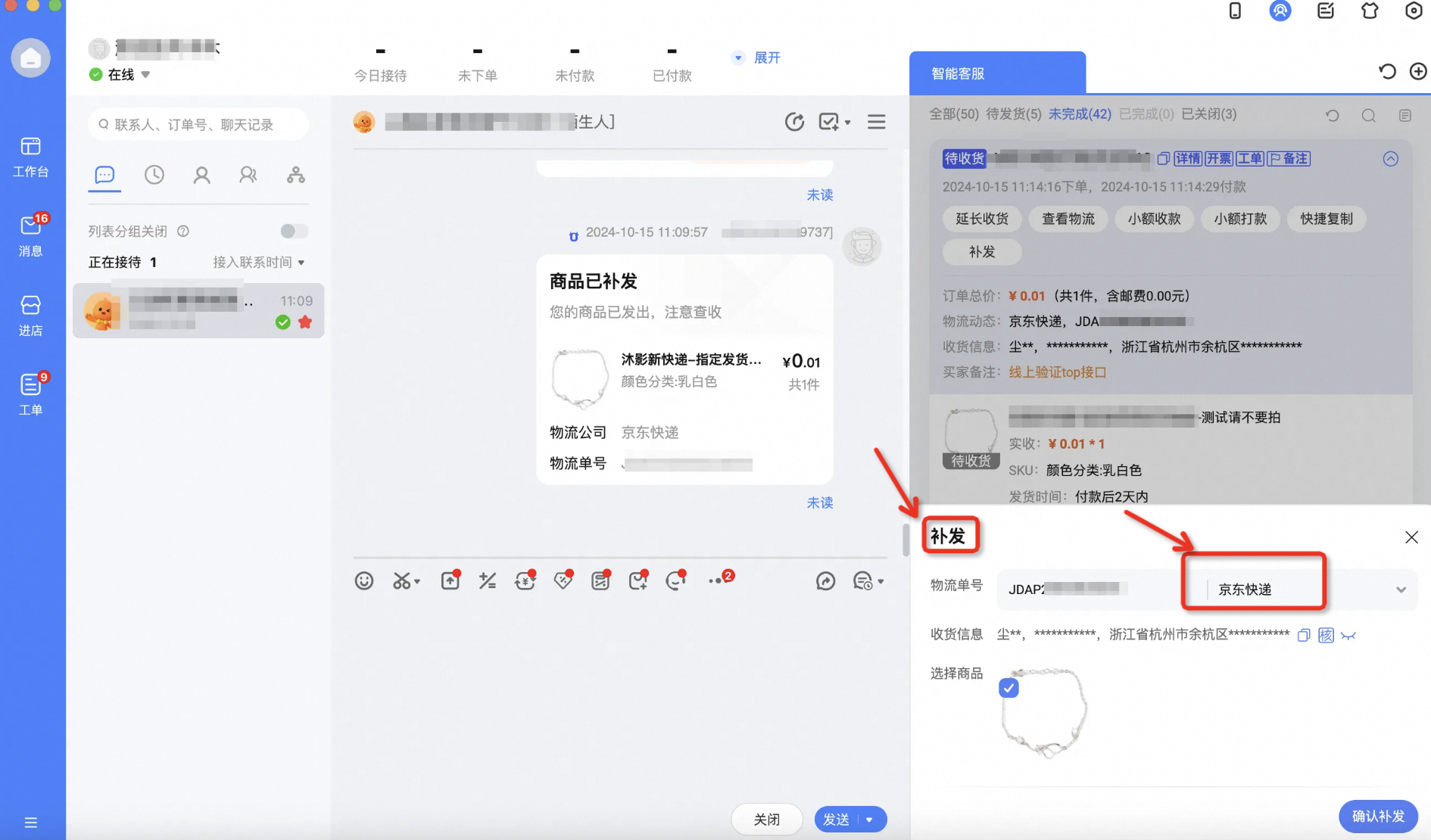Open the 发送 button dropdown arrow
The image size is (1431, 840).
click(870, 820)
